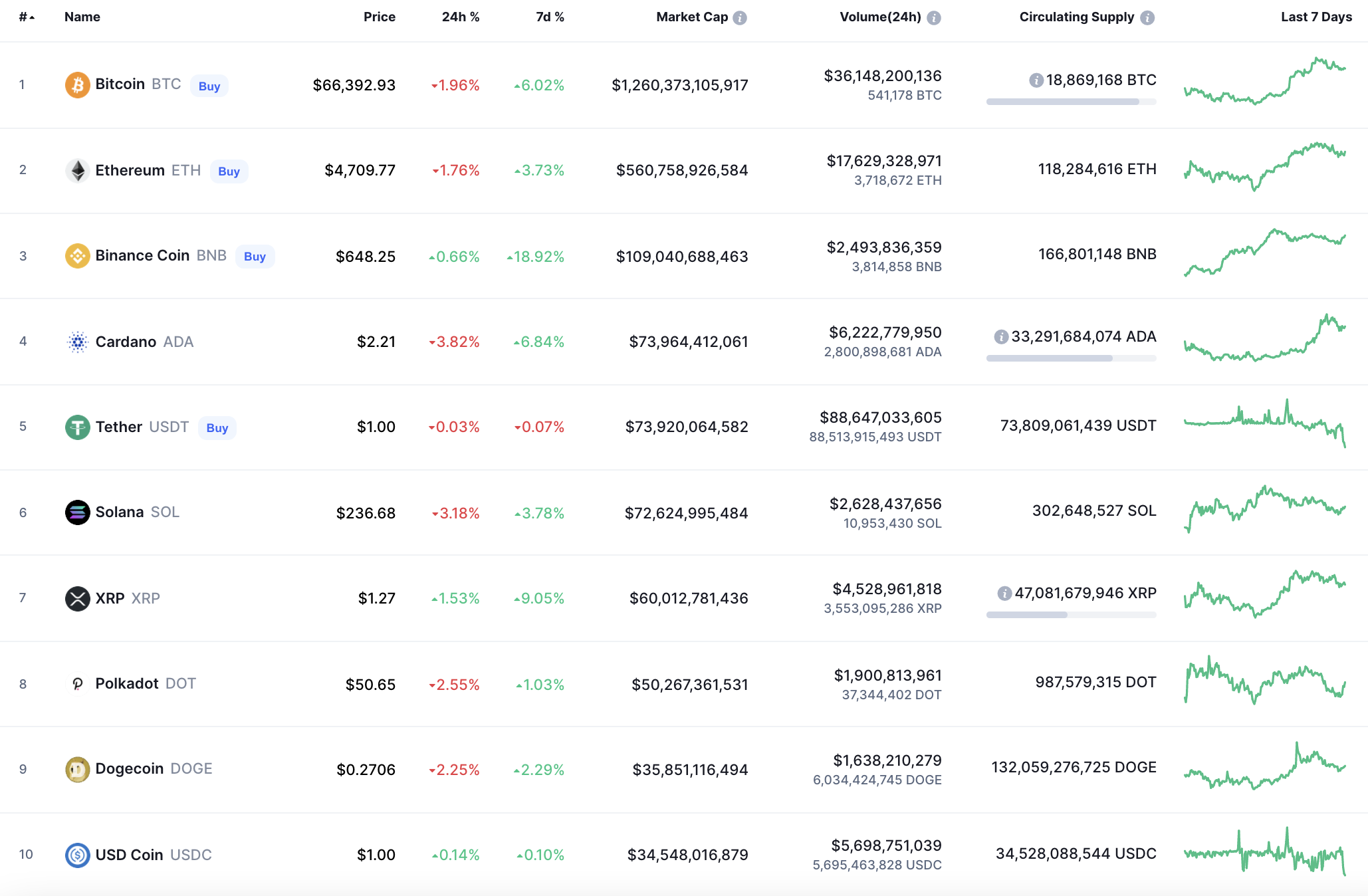Click the Market Cap info icon
The height and width of the screenshot is (896, 1368).
pos(740,18)
